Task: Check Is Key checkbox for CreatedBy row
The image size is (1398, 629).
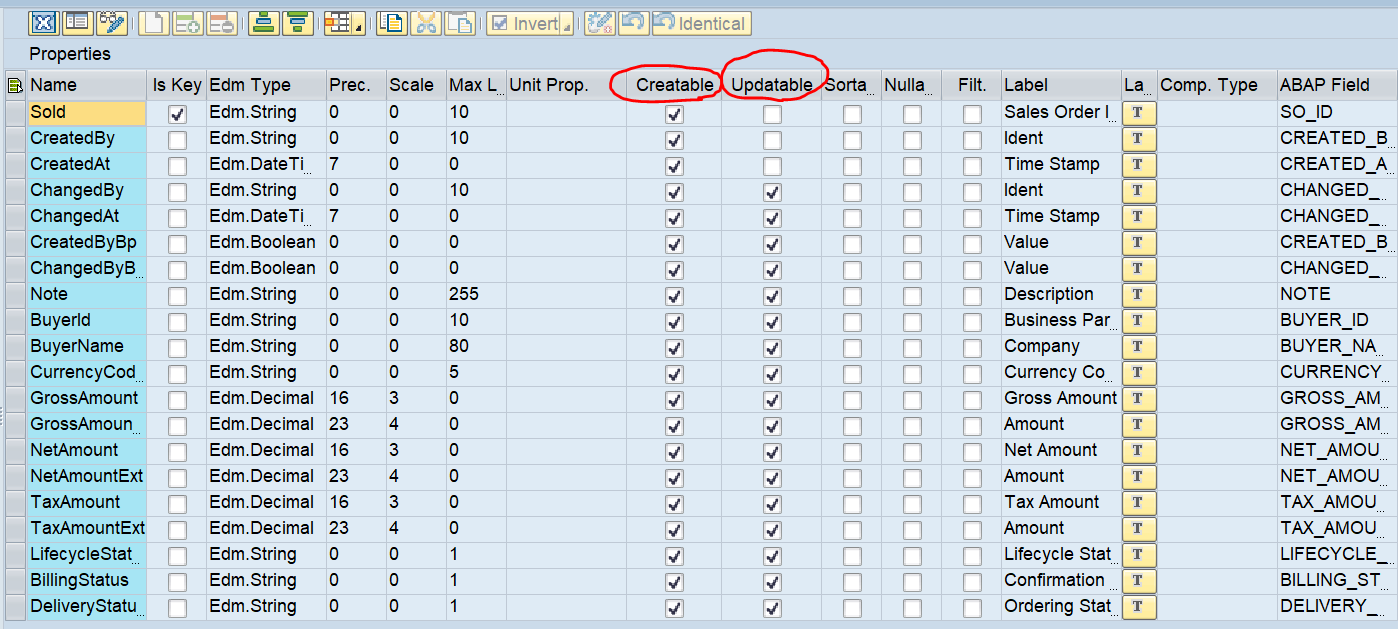Action: click(x=177, y=139)
